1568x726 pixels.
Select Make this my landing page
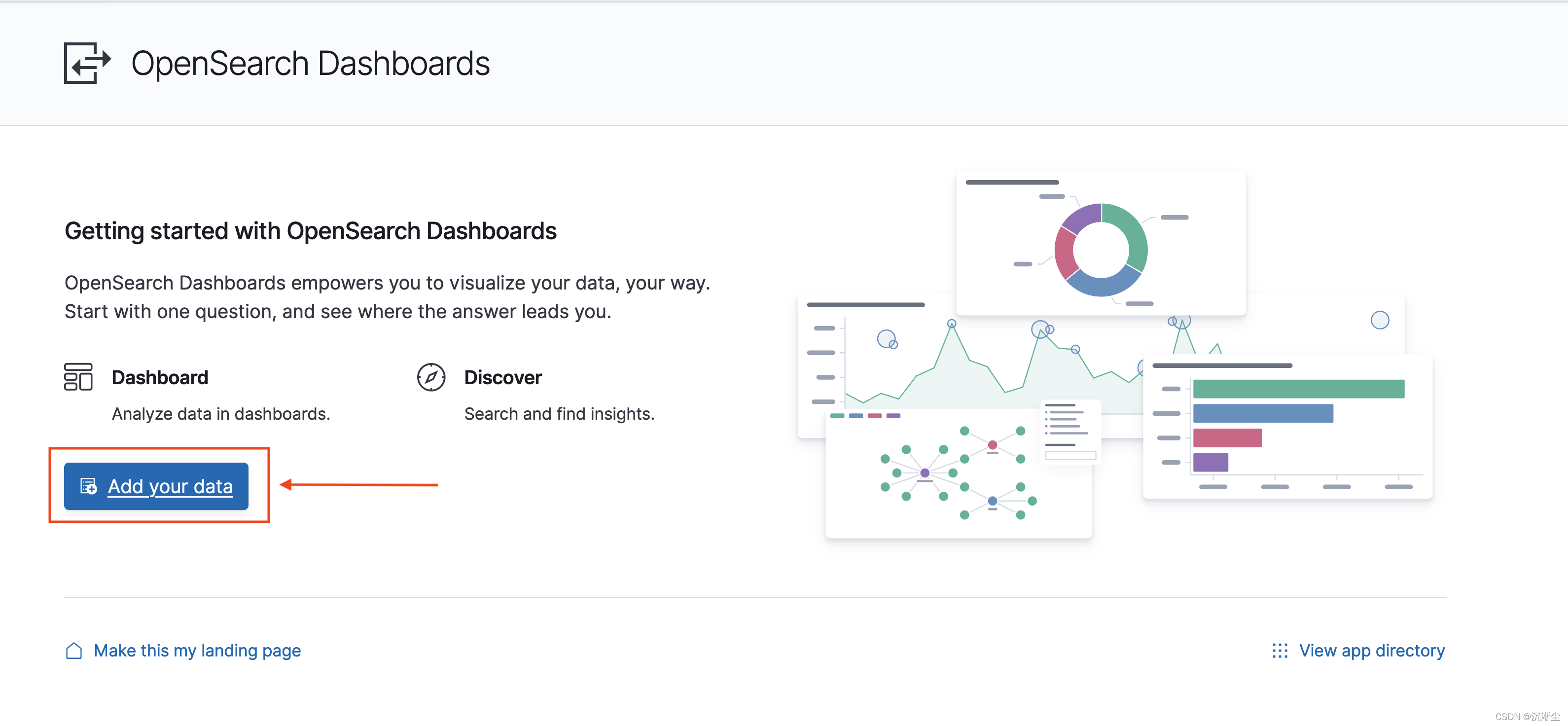(197, 651)
